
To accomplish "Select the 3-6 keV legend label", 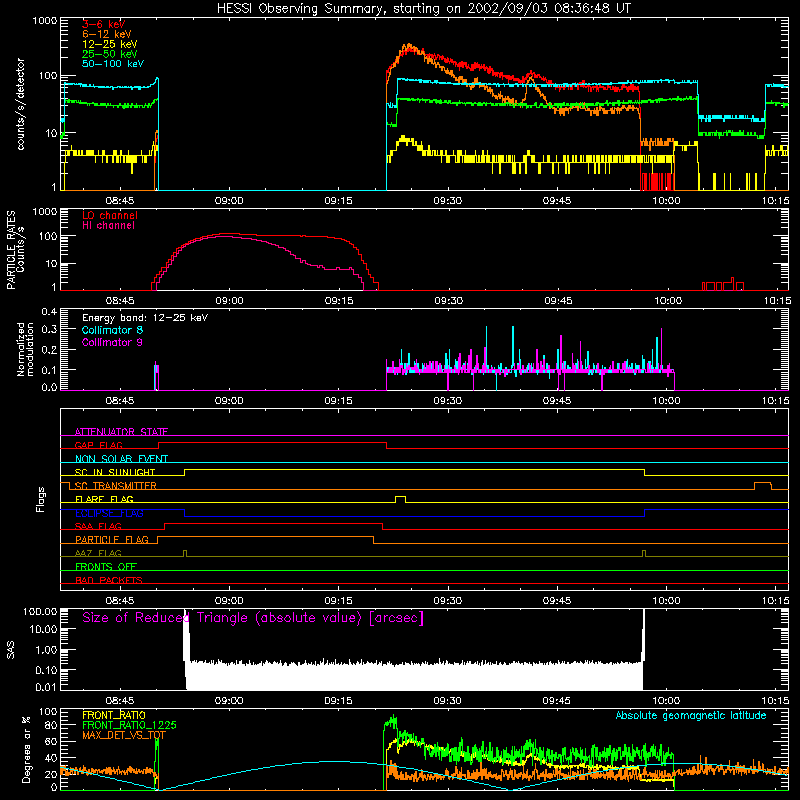I will point(104,24).
